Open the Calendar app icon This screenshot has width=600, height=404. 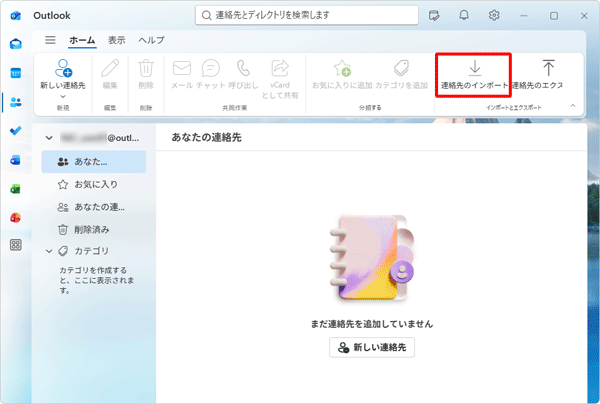16,73
